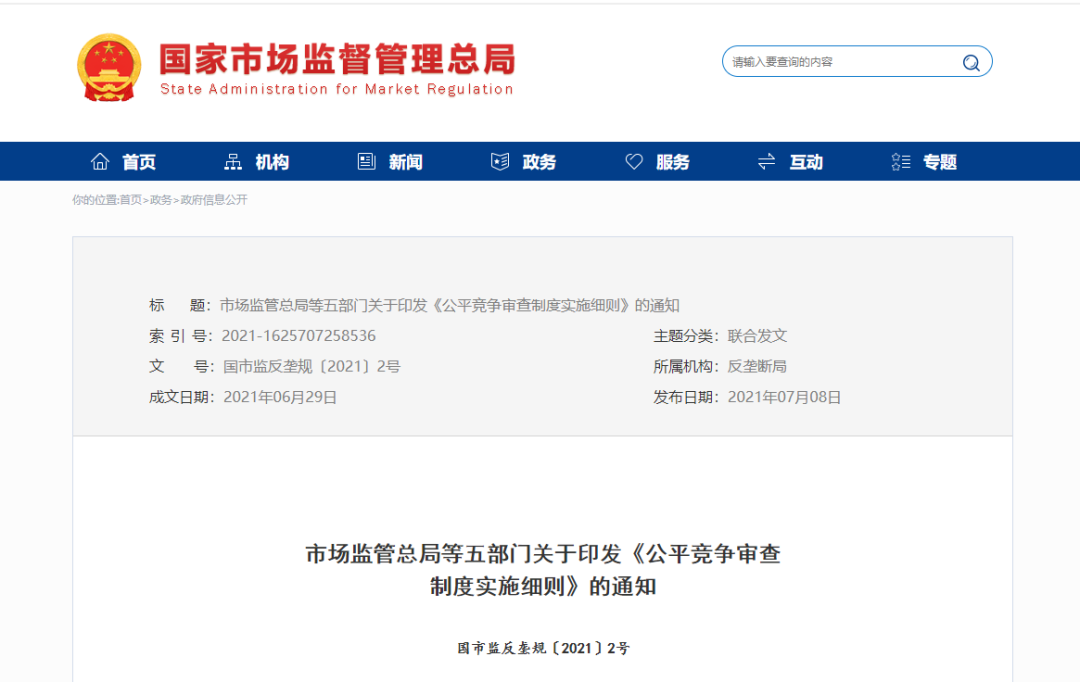
Task: Open the 服务 navigation item
Action: [673, 162]
